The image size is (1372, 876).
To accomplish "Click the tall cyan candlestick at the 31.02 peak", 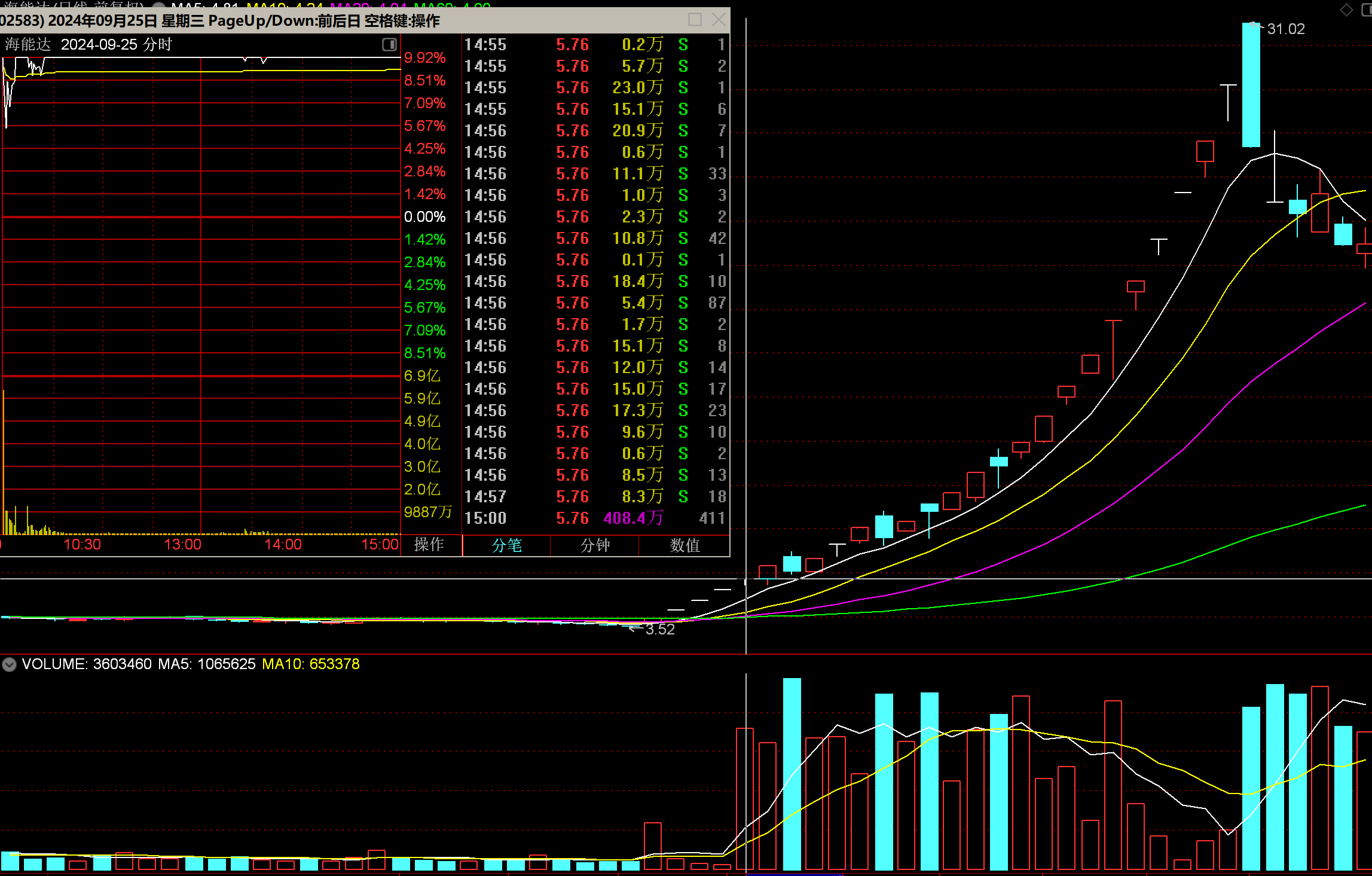I will click(1251, 85).
